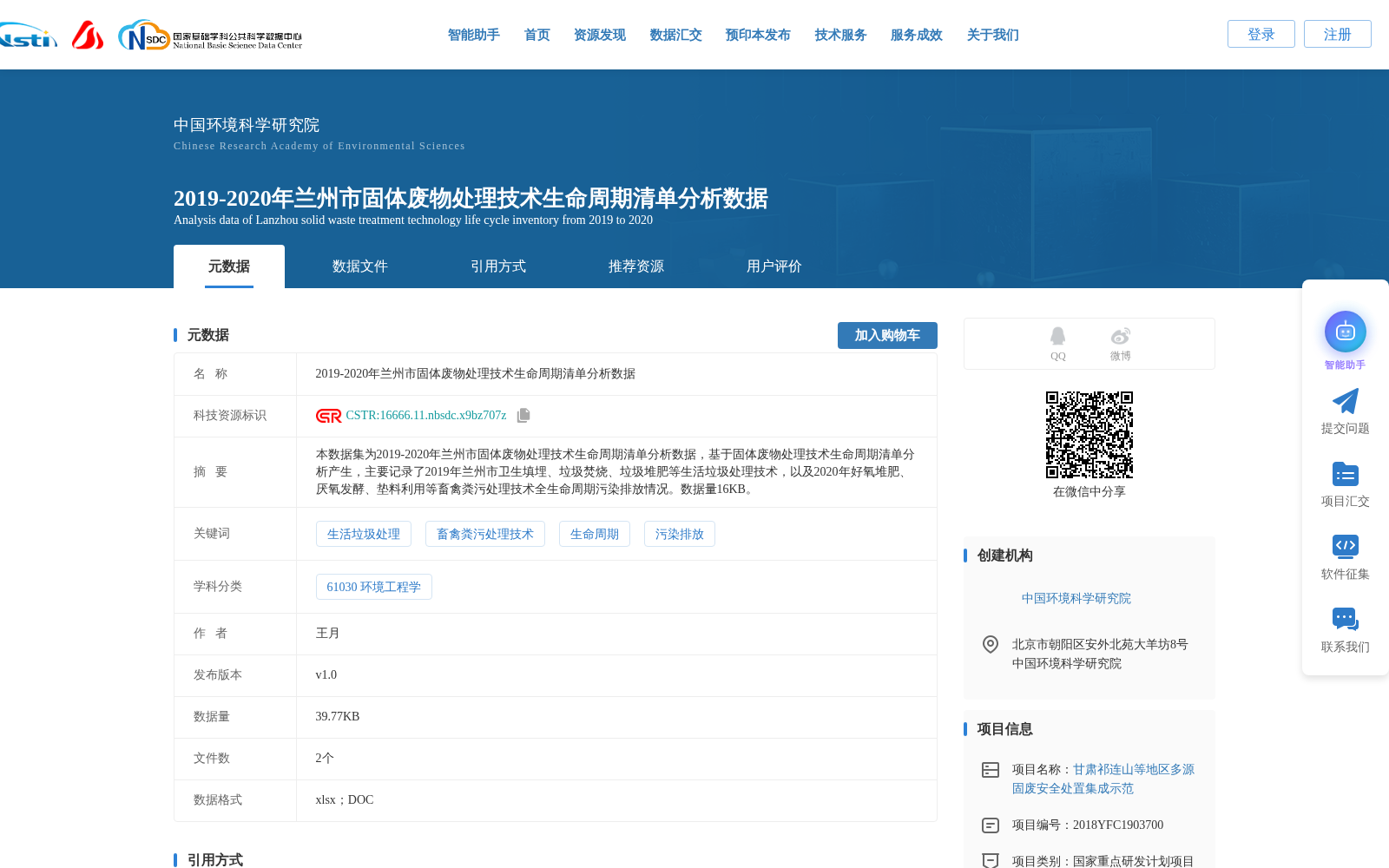Click the 注册 button
The width and height of the screenshot is (1389, 868).
tap(1338, 34)
